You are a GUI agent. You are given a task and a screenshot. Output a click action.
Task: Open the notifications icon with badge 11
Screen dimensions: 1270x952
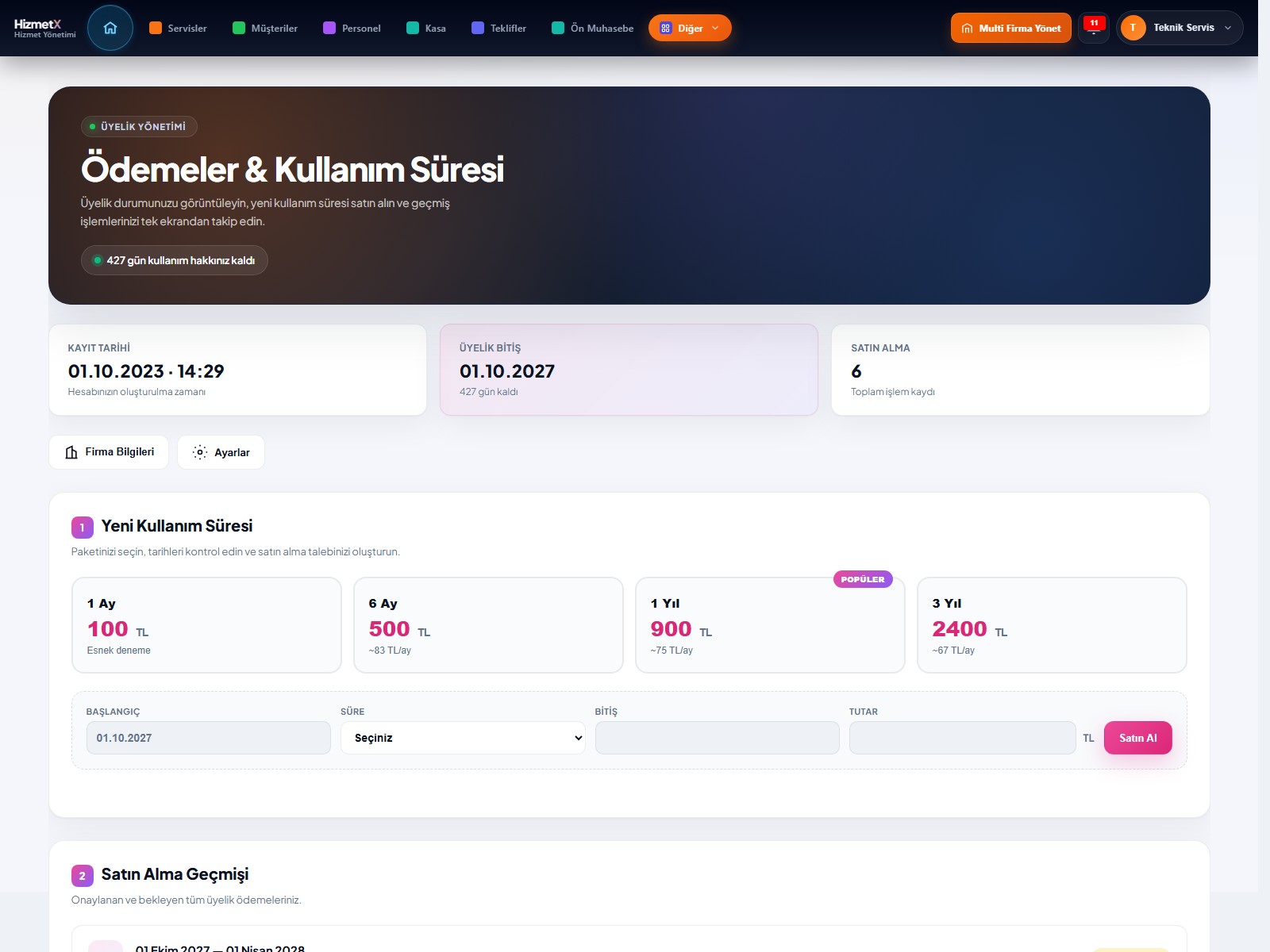click(x=1094, y=28)
